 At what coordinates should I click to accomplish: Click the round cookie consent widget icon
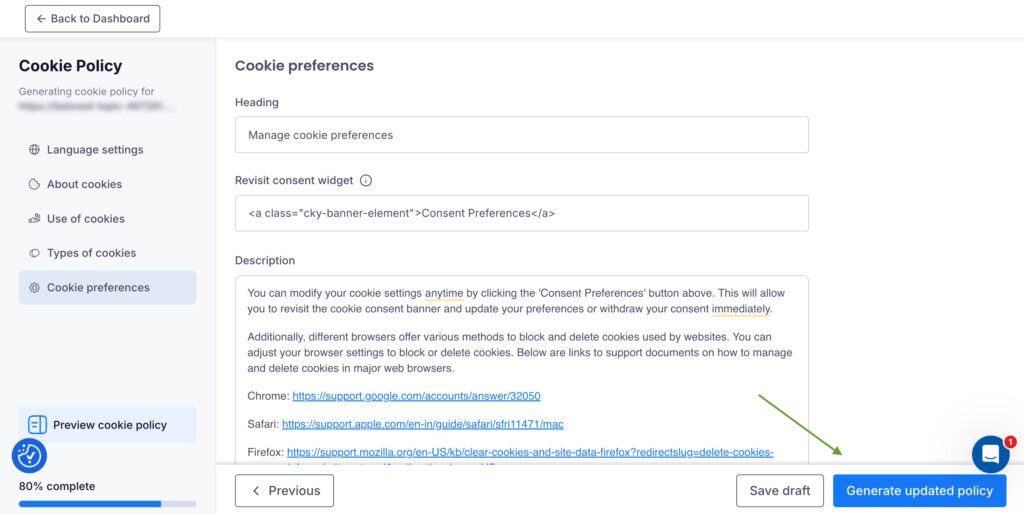tap(29, 455)
